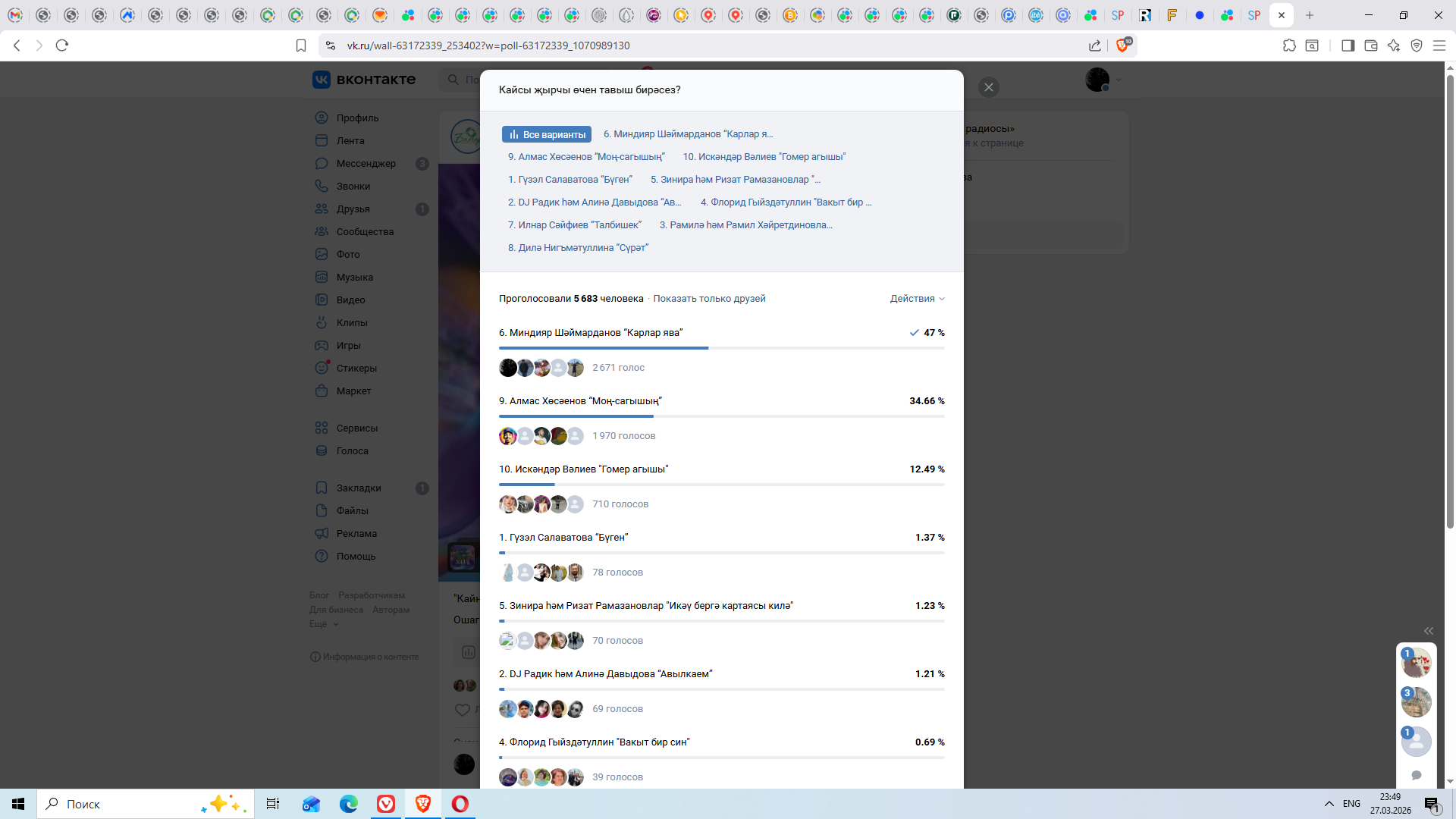Open the Музыка section in sidebar
This screenshot has height=819, width=1456.
354,277
